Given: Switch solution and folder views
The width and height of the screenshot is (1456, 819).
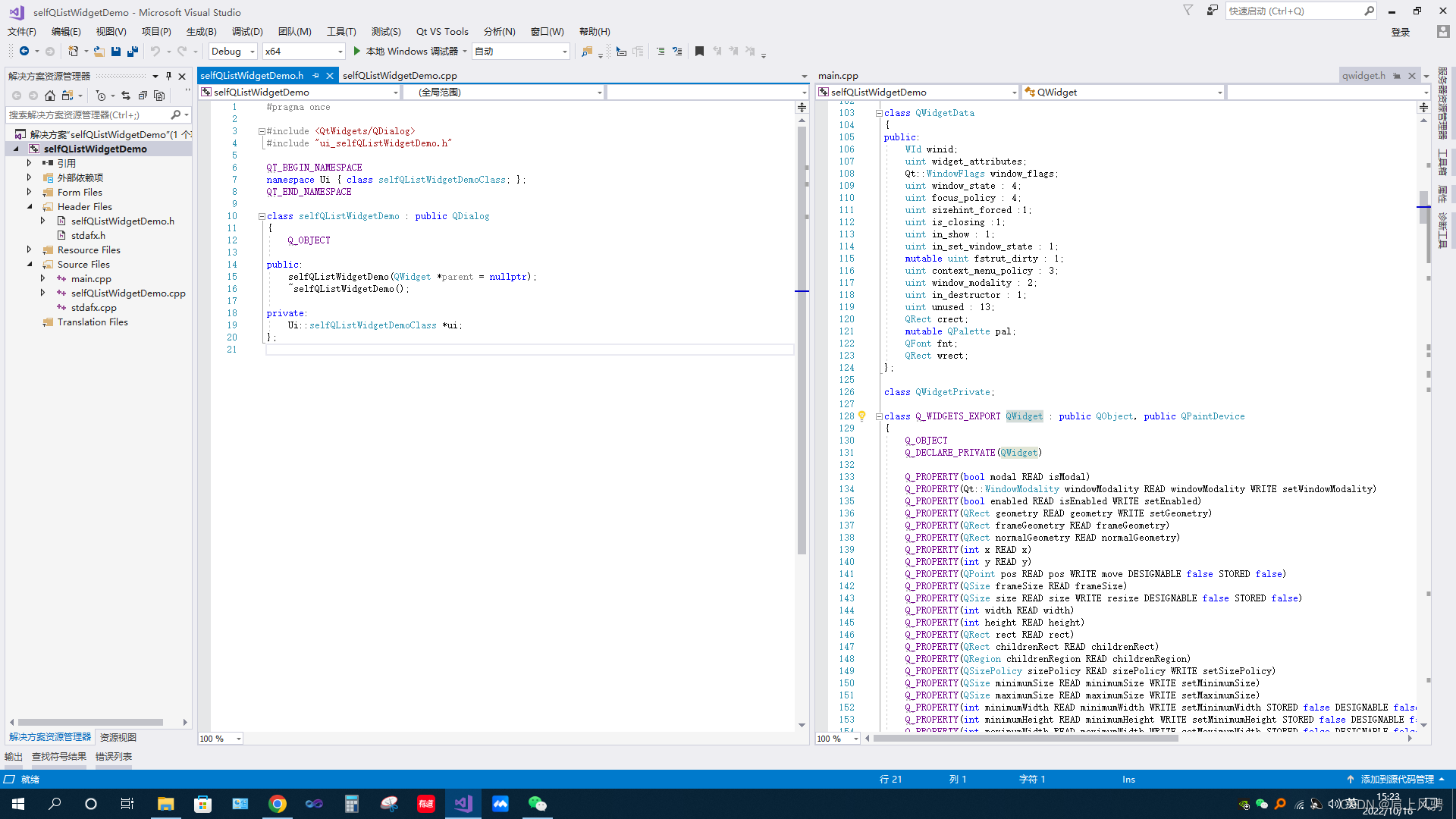Looking at the screenshot, I should click(67, 95).
